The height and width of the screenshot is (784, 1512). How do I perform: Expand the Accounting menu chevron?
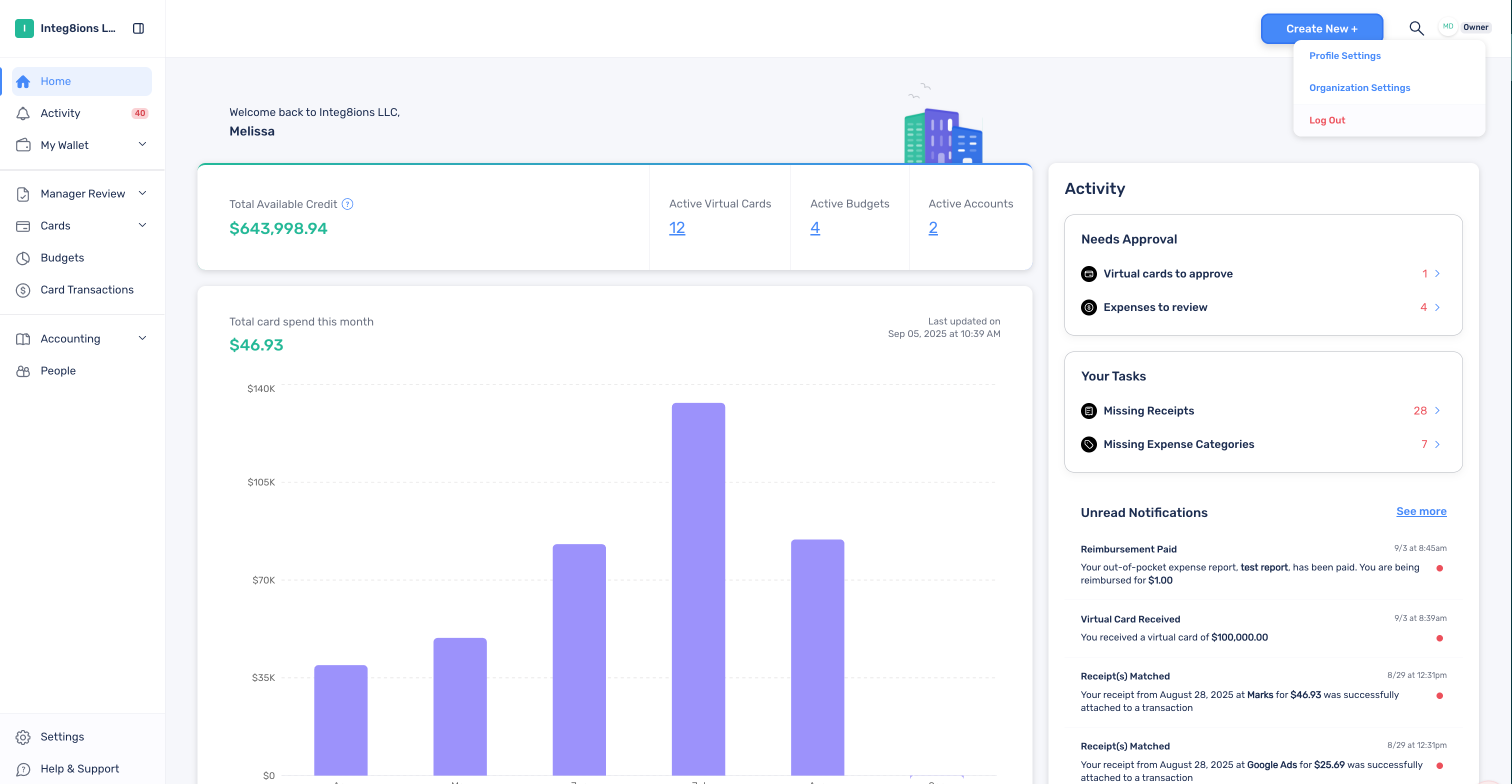pyautogui.click(x=142, y=338)
